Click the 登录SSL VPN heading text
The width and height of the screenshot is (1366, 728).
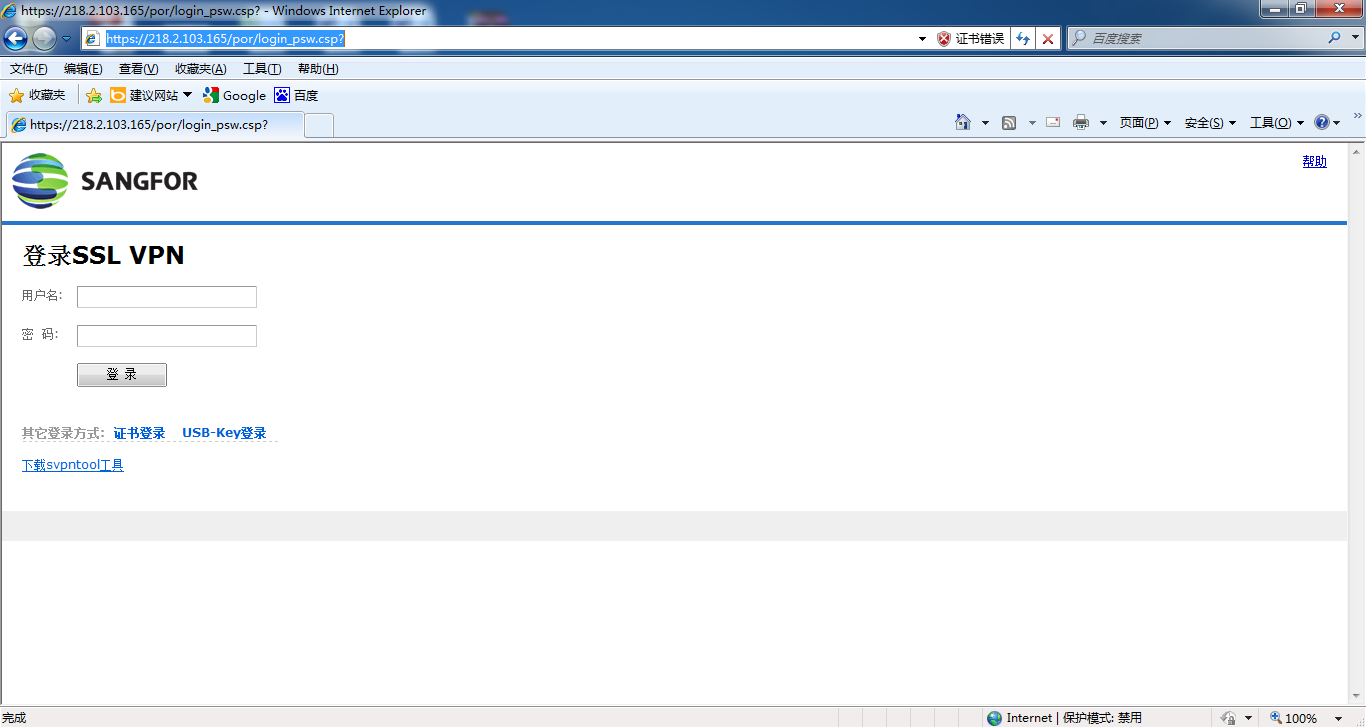coord(103,255)
